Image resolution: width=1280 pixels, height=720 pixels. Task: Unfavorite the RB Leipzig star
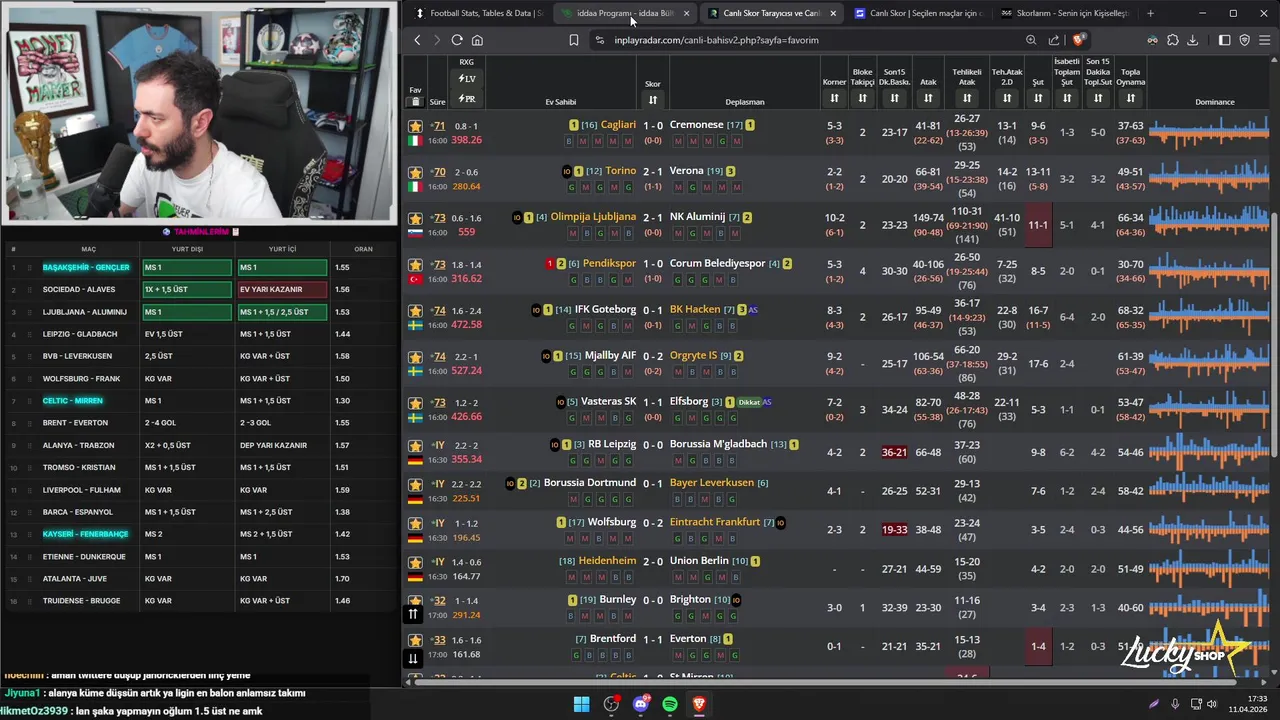point(415,445)
